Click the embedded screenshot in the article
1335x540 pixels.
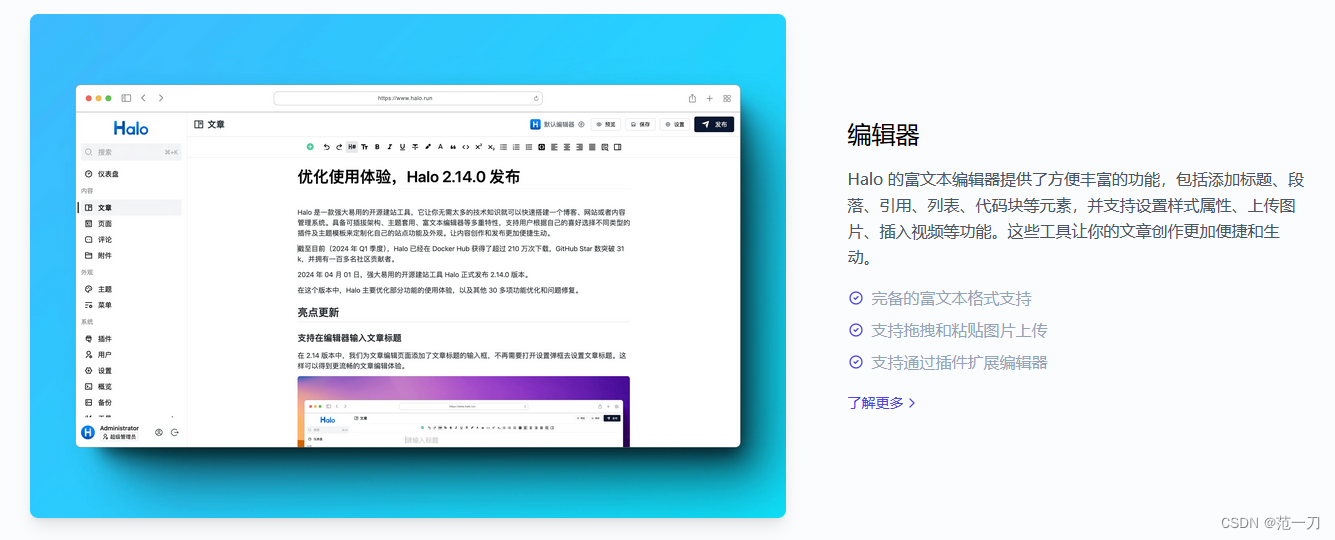pos(463,411)
